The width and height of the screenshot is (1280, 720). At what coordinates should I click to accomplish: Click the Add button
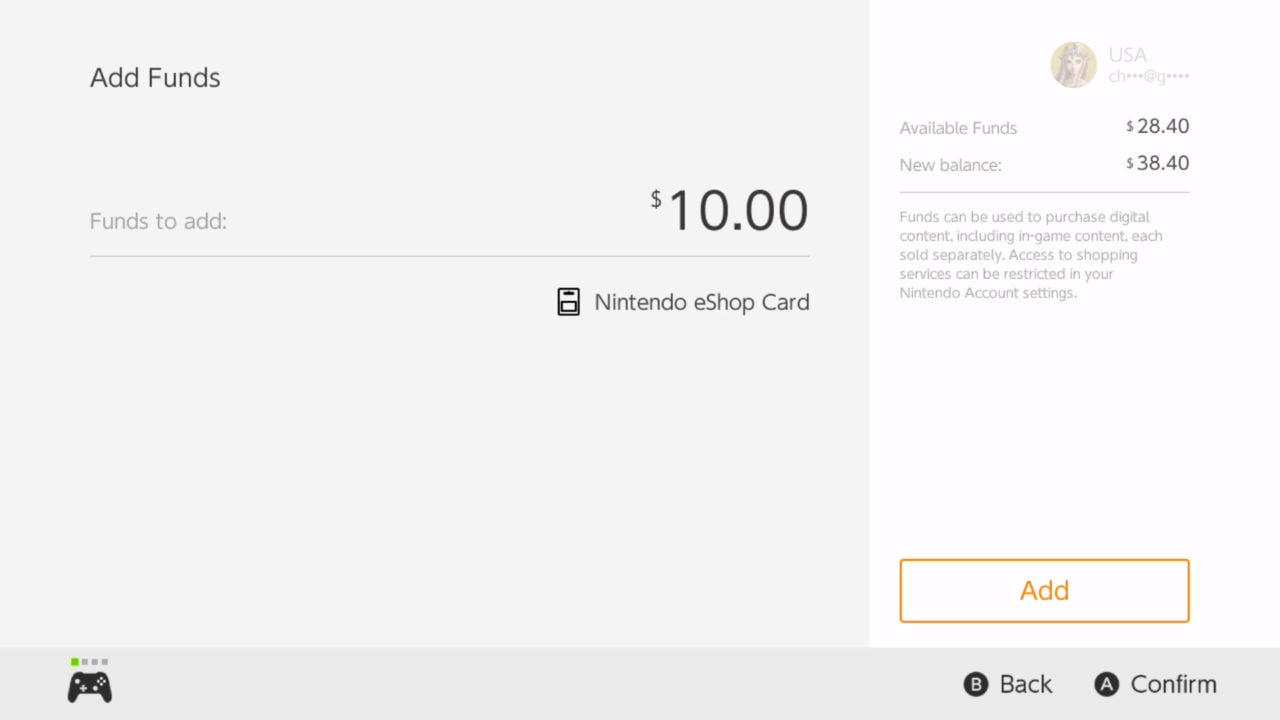[x=1044, y=590]
